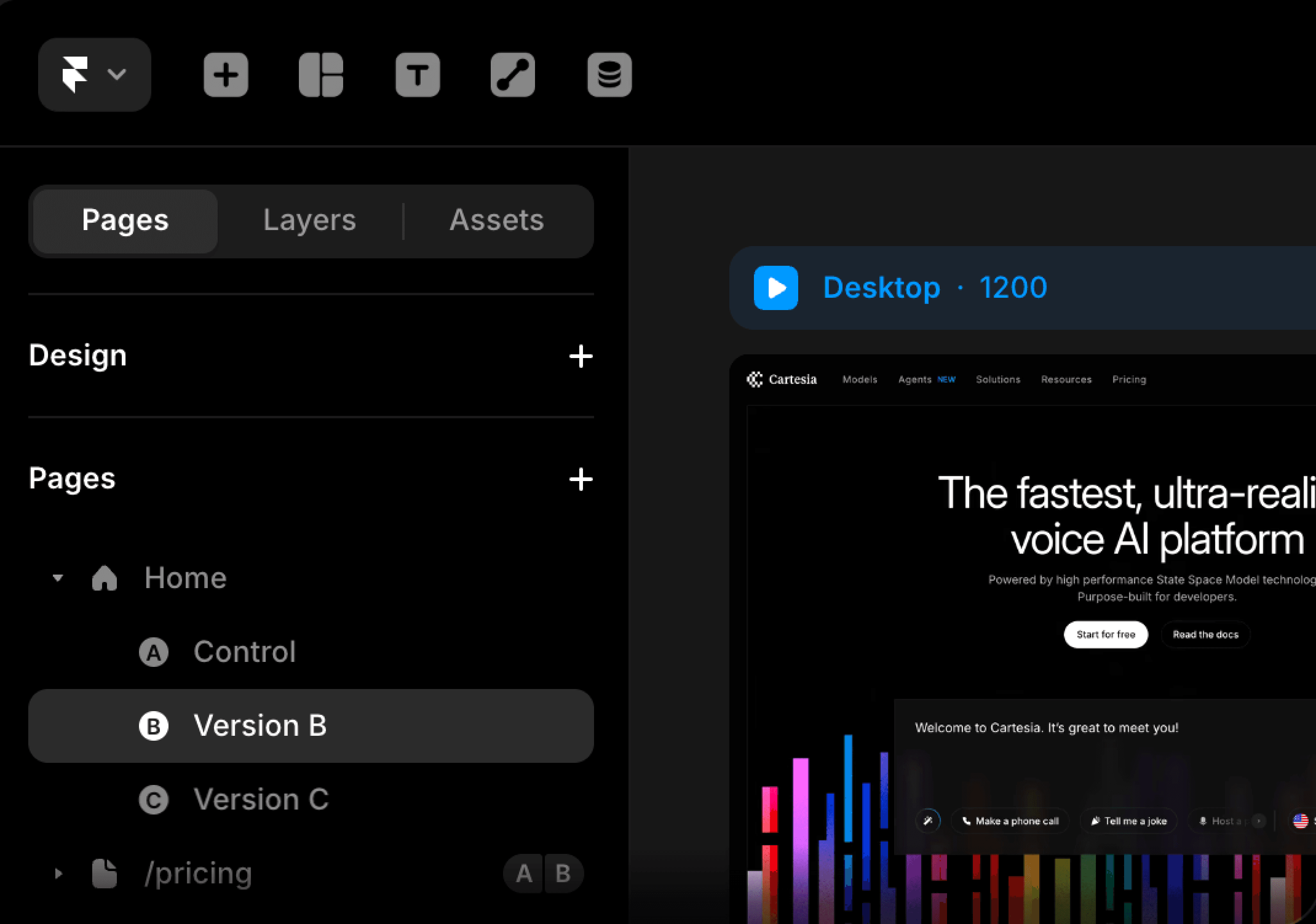Click the Home page house icon
This screenshot has height=924, width=1316.
(104, 578)
